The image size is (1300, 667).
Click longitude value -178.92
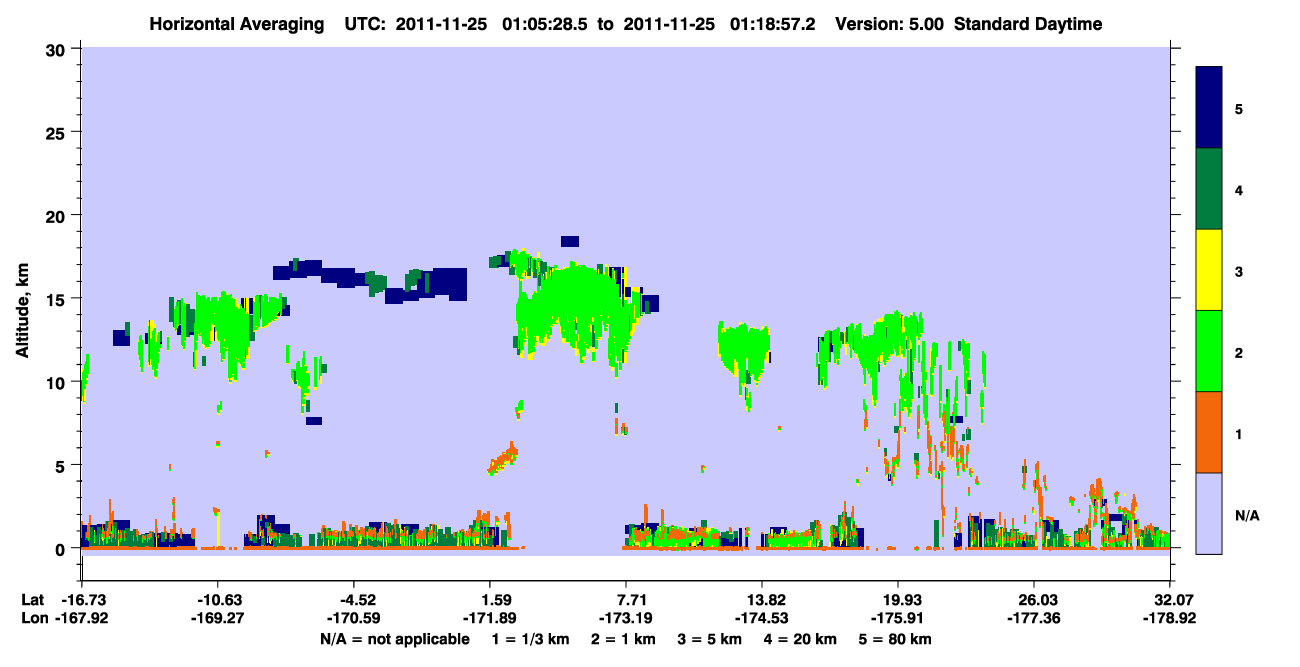(x=1170, y=618)
